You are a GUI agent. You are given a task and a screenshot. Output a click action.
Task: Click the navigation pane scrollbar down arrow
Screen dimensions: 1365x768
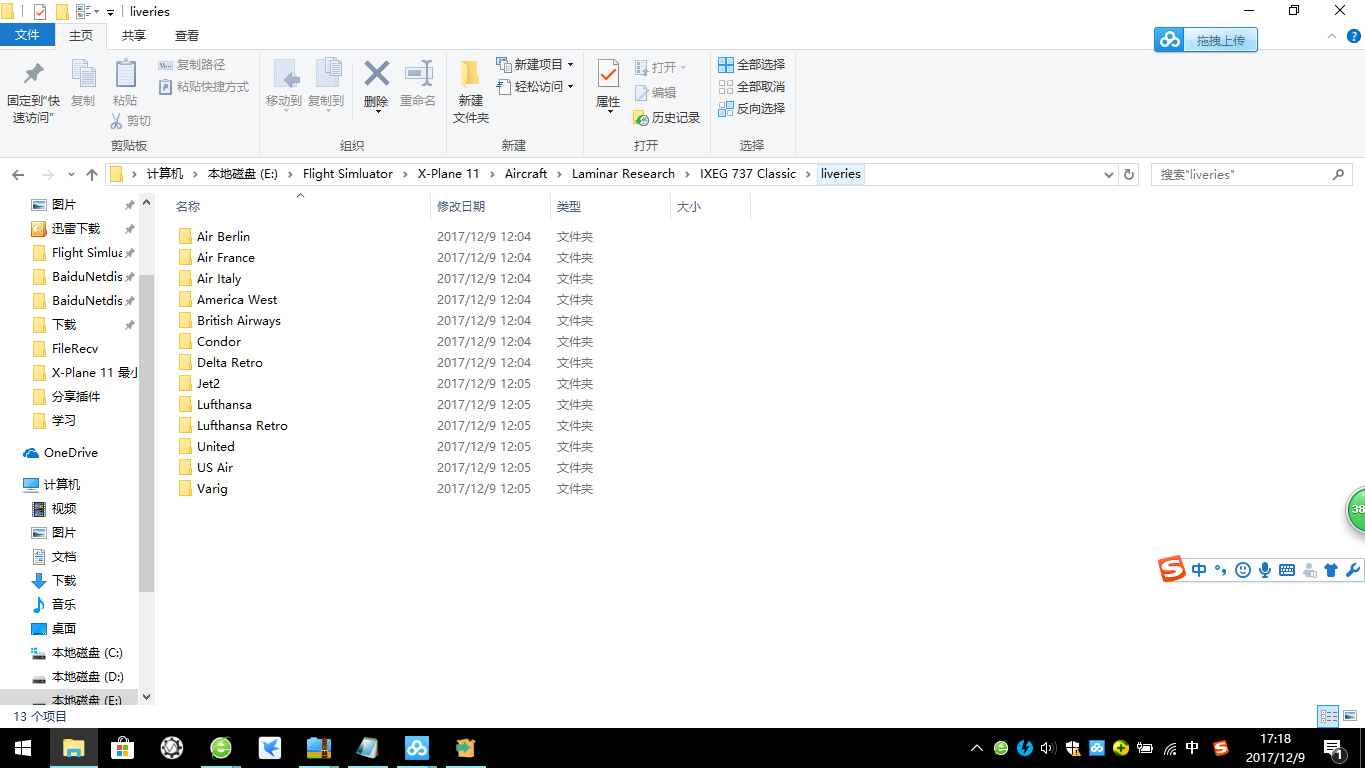[147, 697]
